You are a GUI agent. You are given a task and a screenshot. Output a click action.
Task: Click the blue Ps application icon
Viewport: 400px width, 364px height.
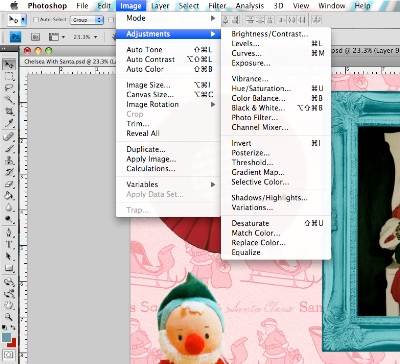click(x=15, y=37)
